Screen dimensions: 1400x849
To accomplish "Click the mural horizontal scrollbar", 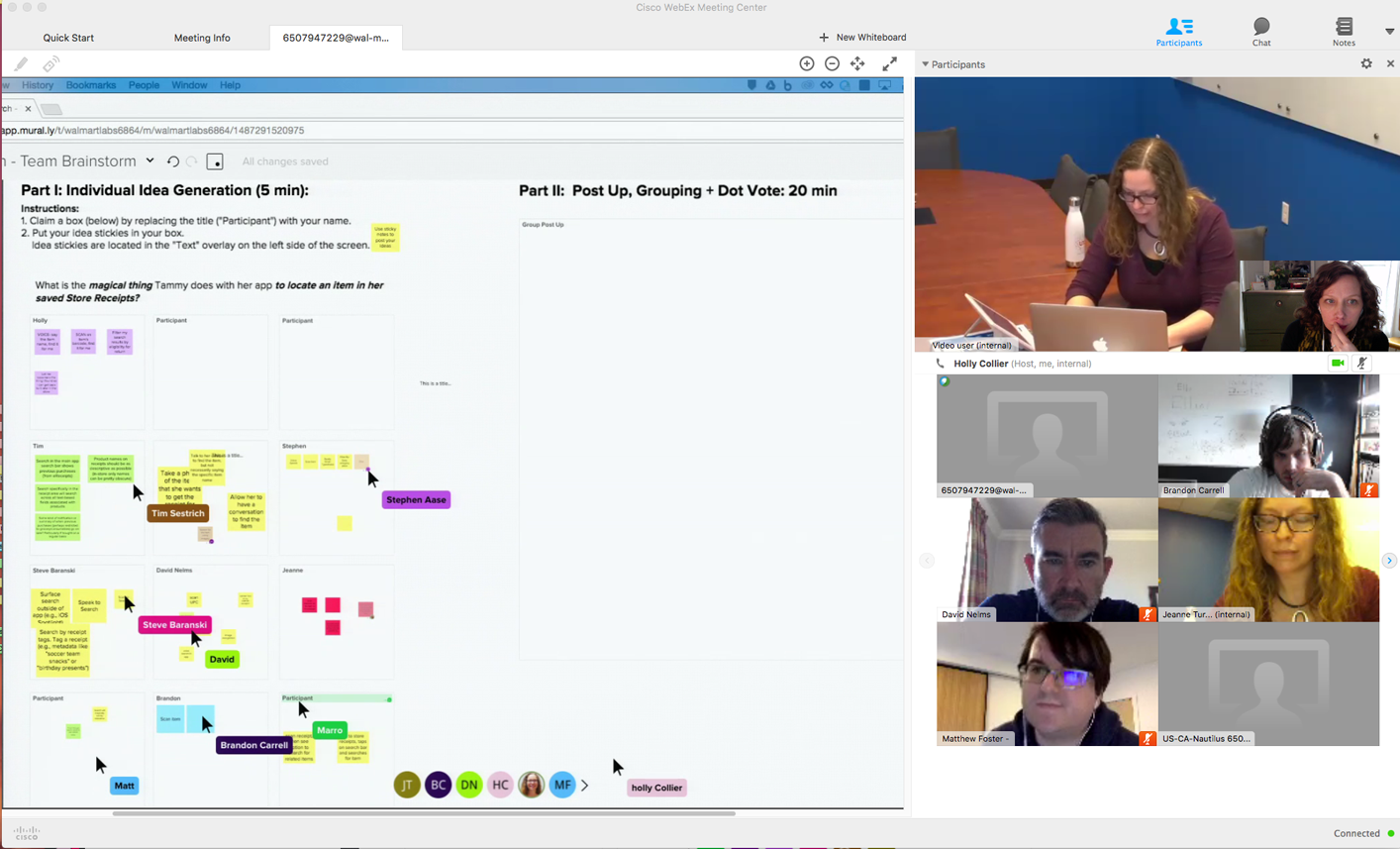I will [424, 813].
